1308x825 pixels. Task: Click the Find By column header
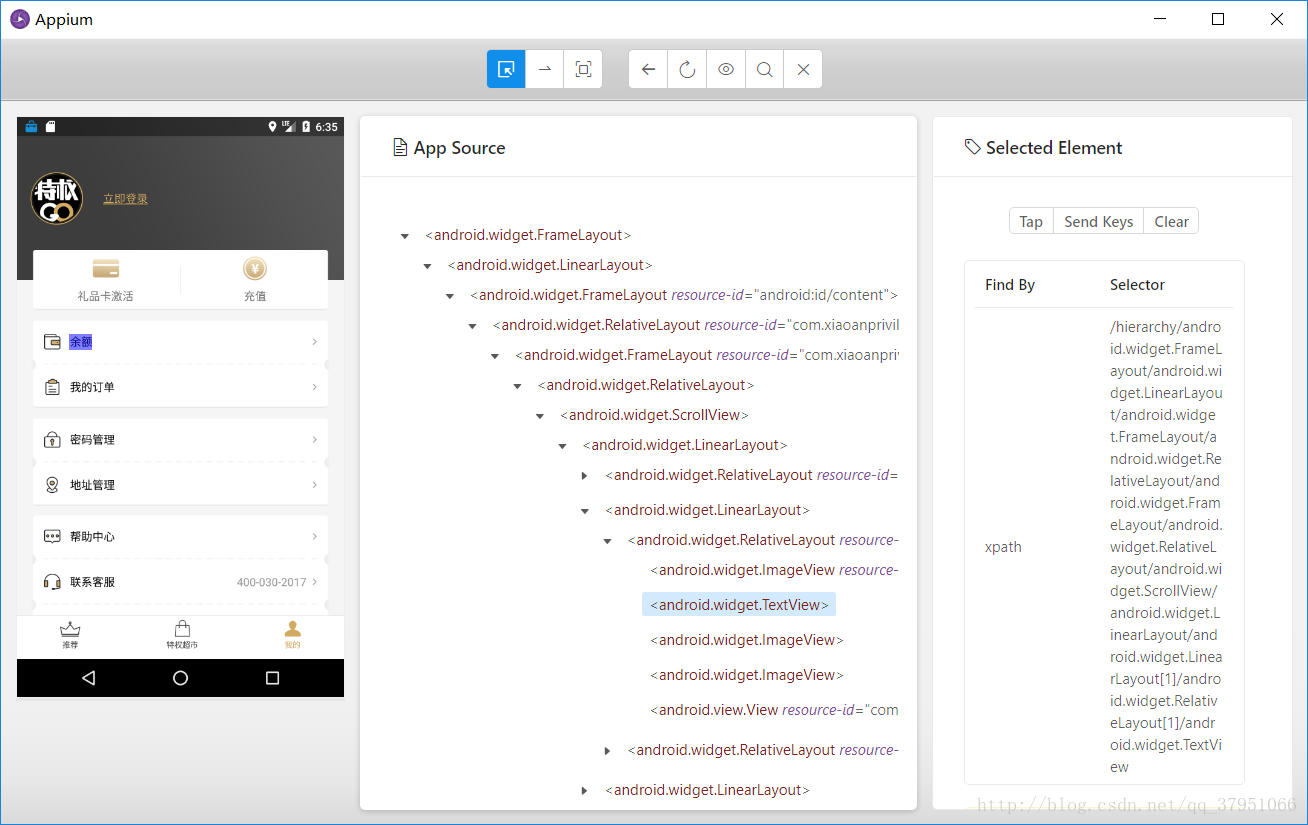point(1010,285)
